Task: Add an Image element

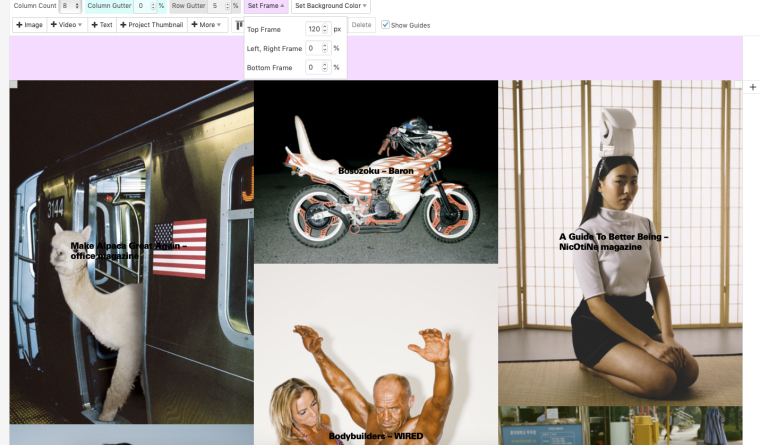Action: coord(30,25)
